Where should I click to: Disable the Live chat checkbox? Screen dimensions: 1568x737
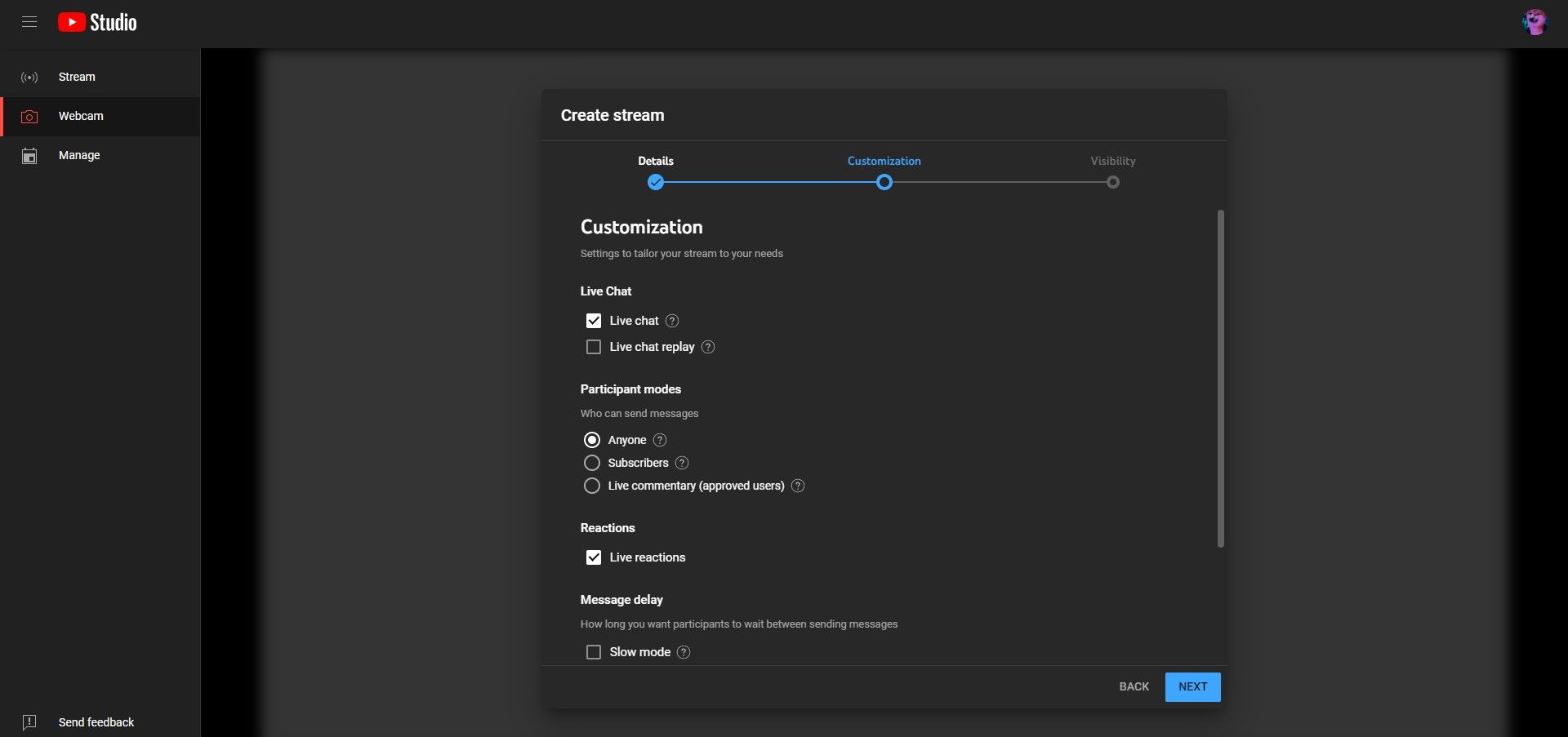click(x=594, y=321)
